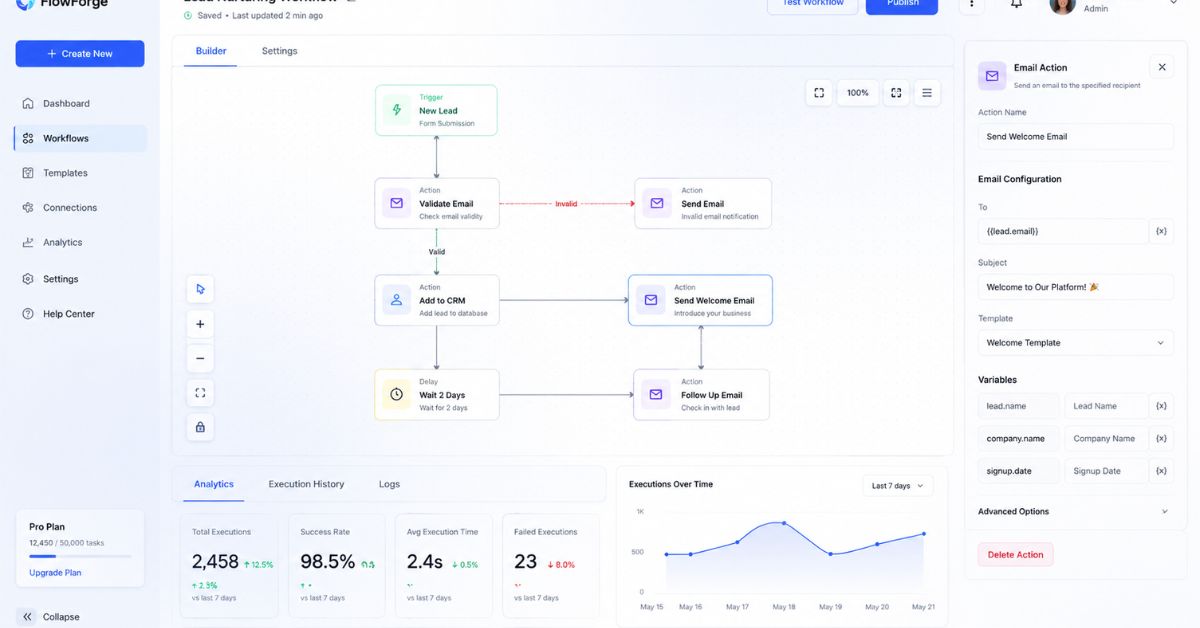Viewport: 1200px width, 628px height.
Task: Click the Templates sidebar icon
Action: click(28, 173)
